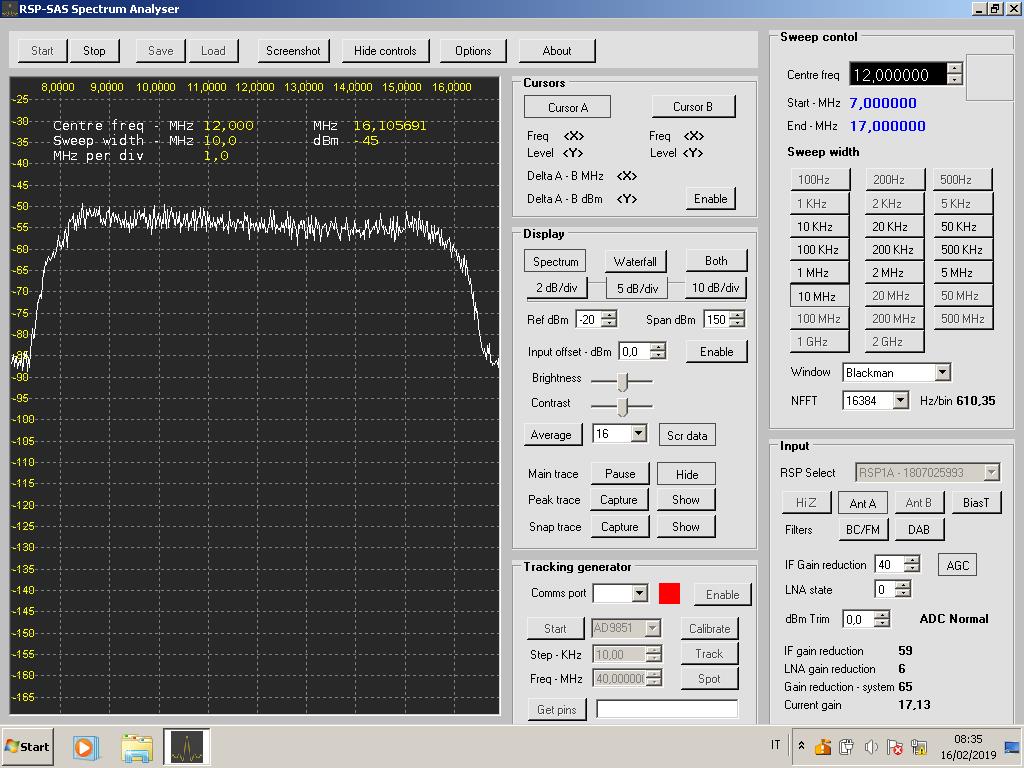
Task: Toggle the Hi Z input
Action: coord(806,502)
